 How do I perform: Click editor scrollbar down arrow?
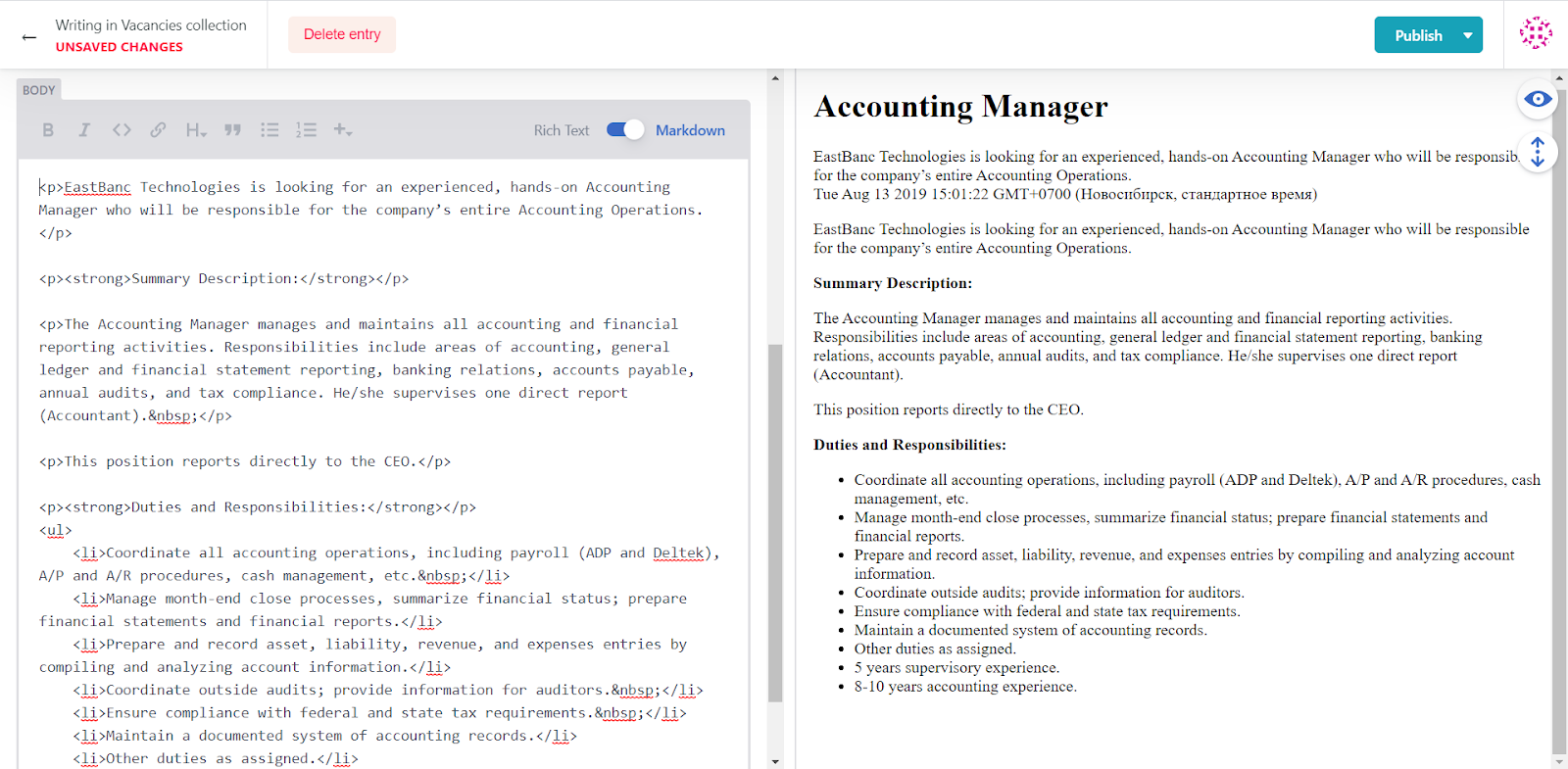[775, 761]
